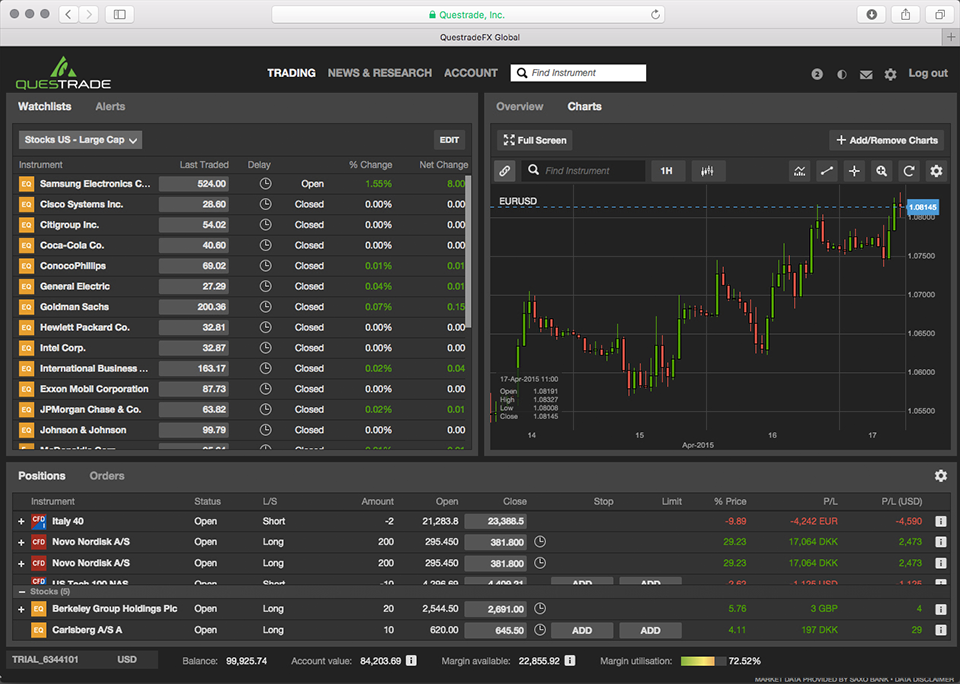The width and height of the screenshot is (960, 684).
Task: Switch to the Overview tab
Action: point(520,107)
